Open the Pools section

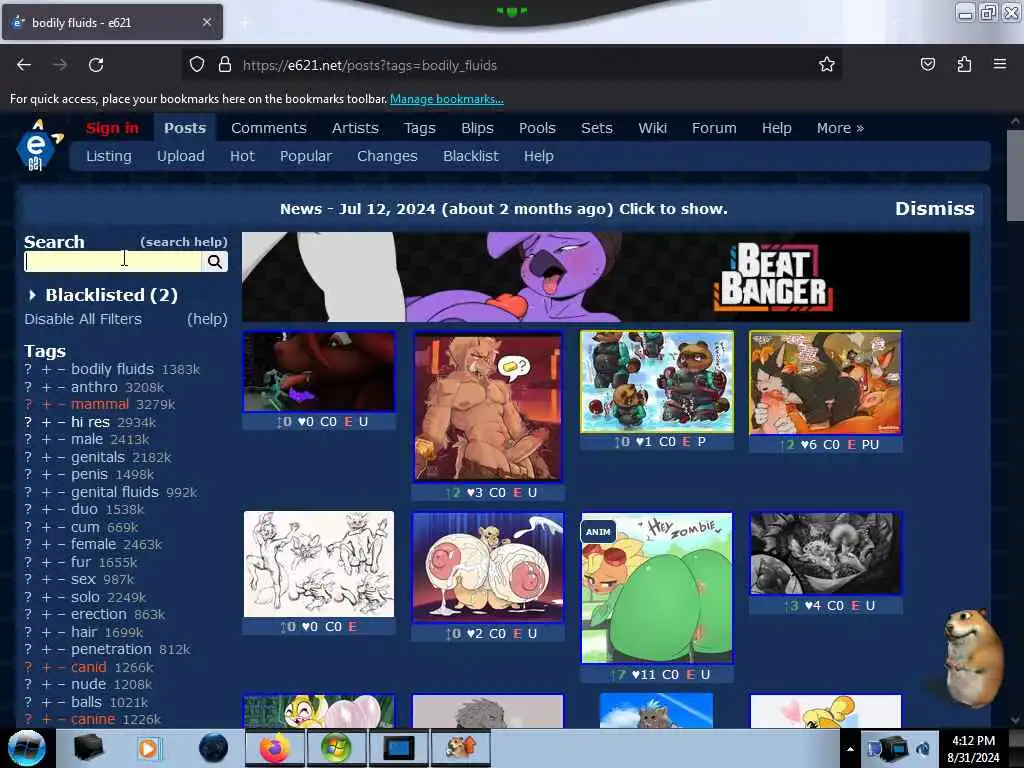[537, 128]
